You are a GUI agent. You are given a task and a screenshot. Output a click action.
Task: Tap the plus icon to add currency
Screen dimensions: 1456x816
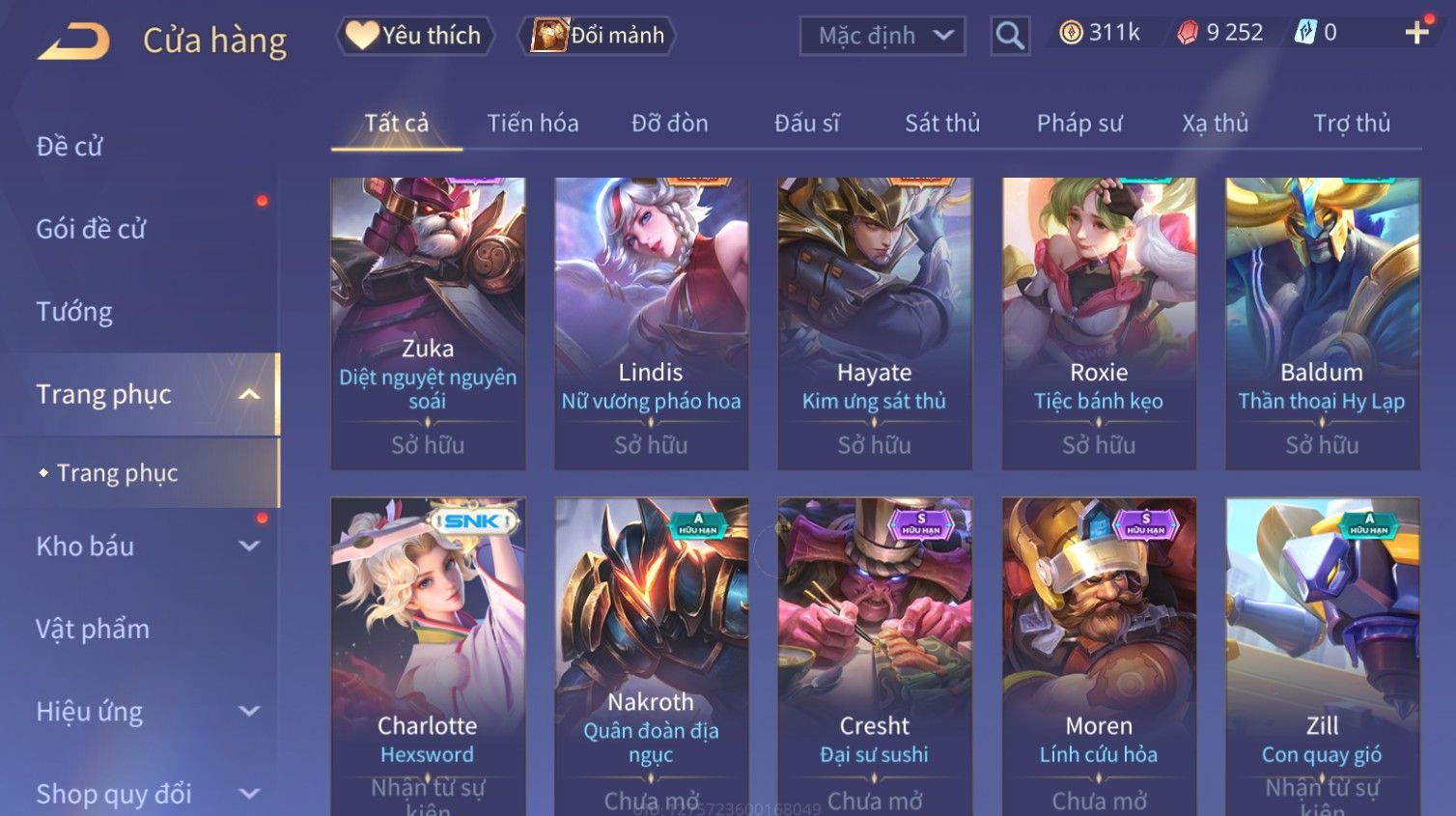tap(1416, 33)
